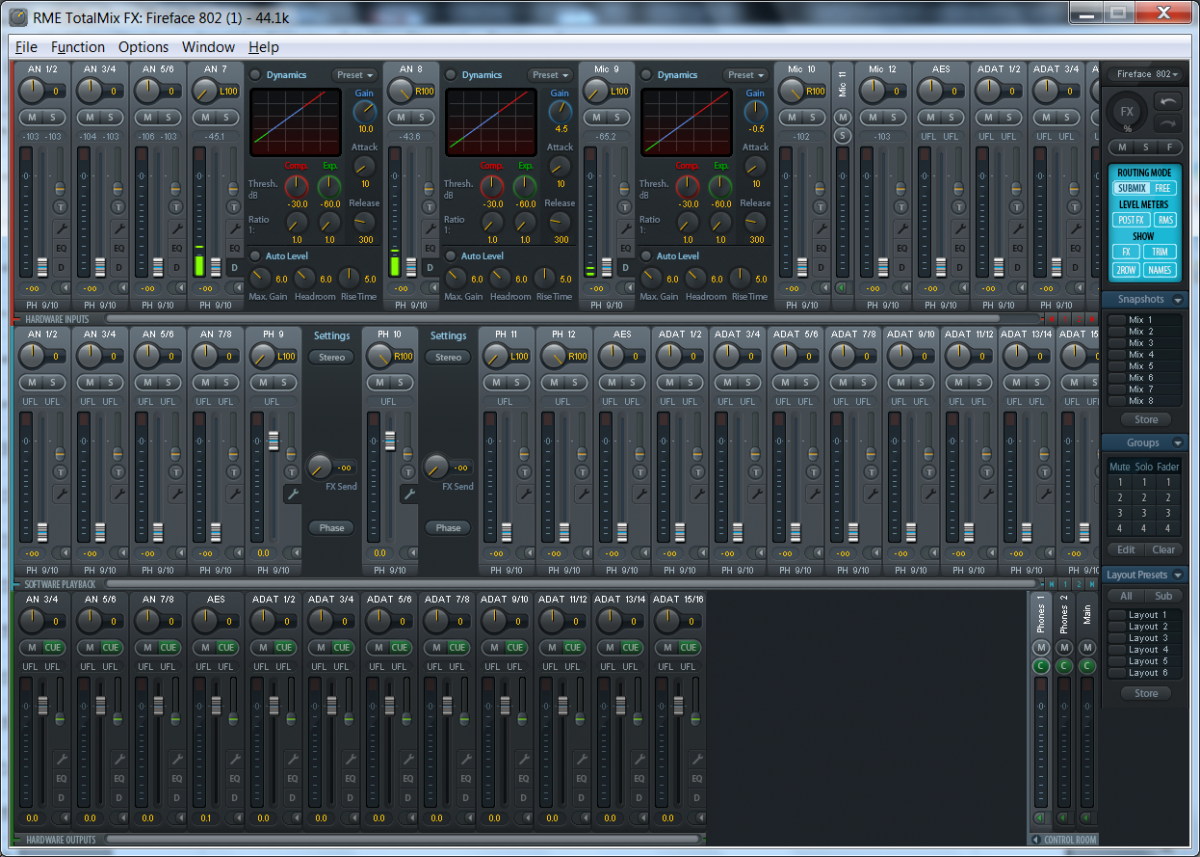1200x857 pixels.
Task: Toggle Dynamics on for input AN 7
Action: (255, 75)
